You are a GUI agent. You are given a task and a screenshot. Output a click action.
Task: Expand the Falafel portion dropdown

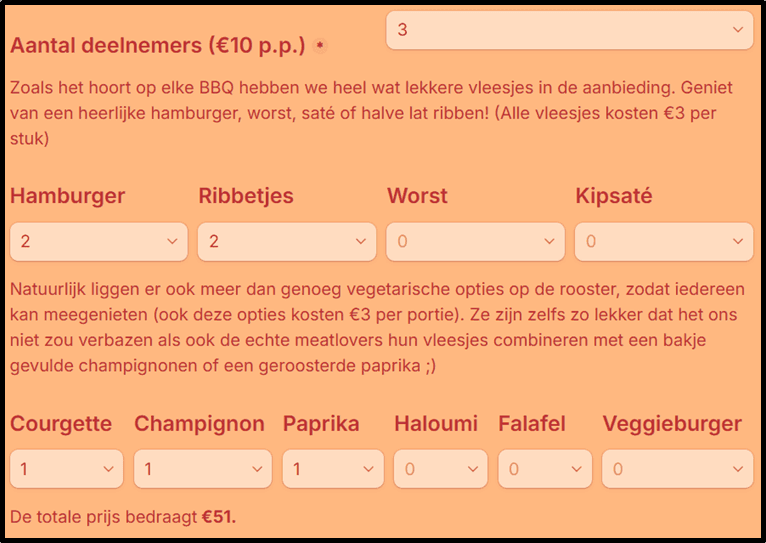point(545,469)
